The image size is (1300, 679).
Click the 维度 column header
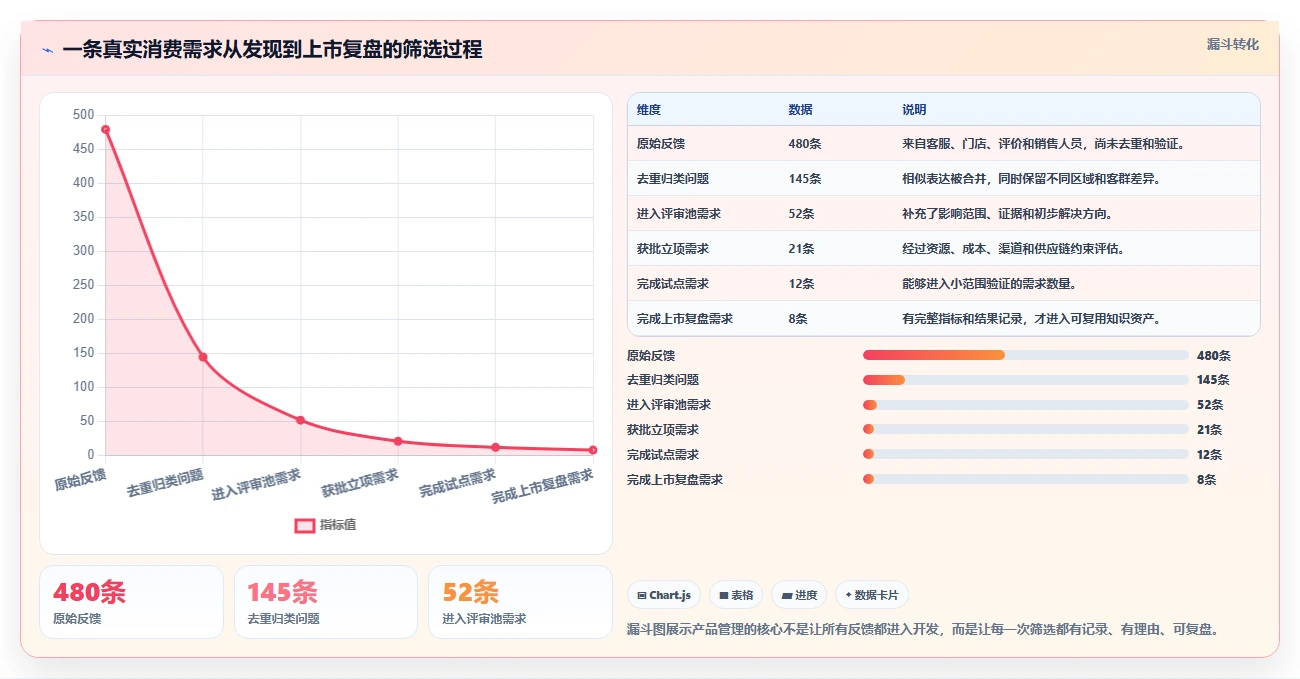click(x=649, y=110)
